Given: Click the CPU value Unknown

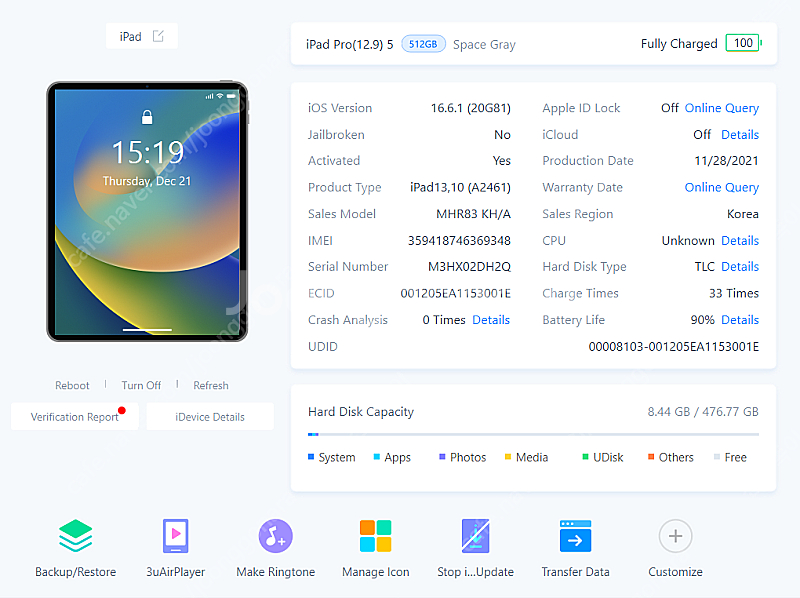Looking at the screenshot, I should tap(688, 240).
